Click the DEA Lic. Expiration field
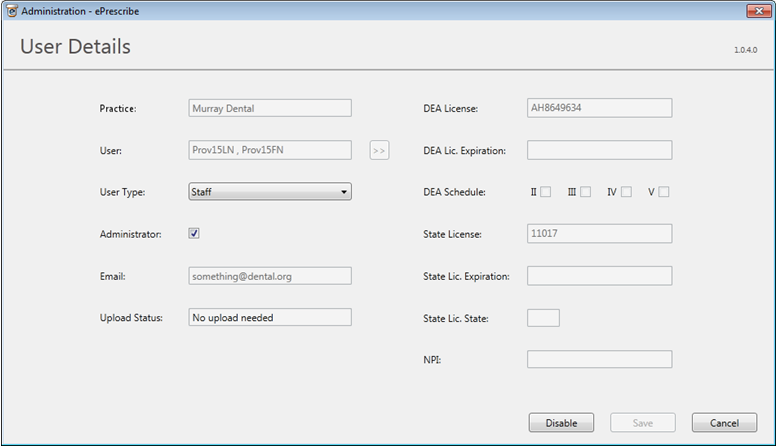 [599, 150]
